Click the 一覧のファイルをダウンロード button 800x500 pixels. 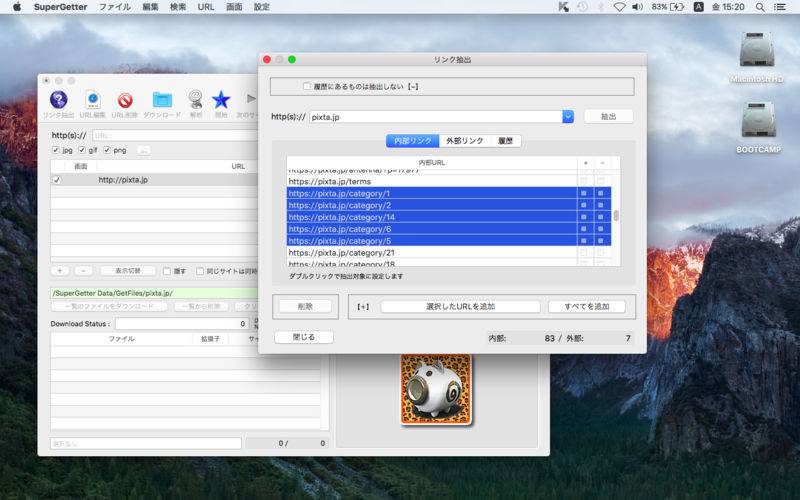click(109, 307)
